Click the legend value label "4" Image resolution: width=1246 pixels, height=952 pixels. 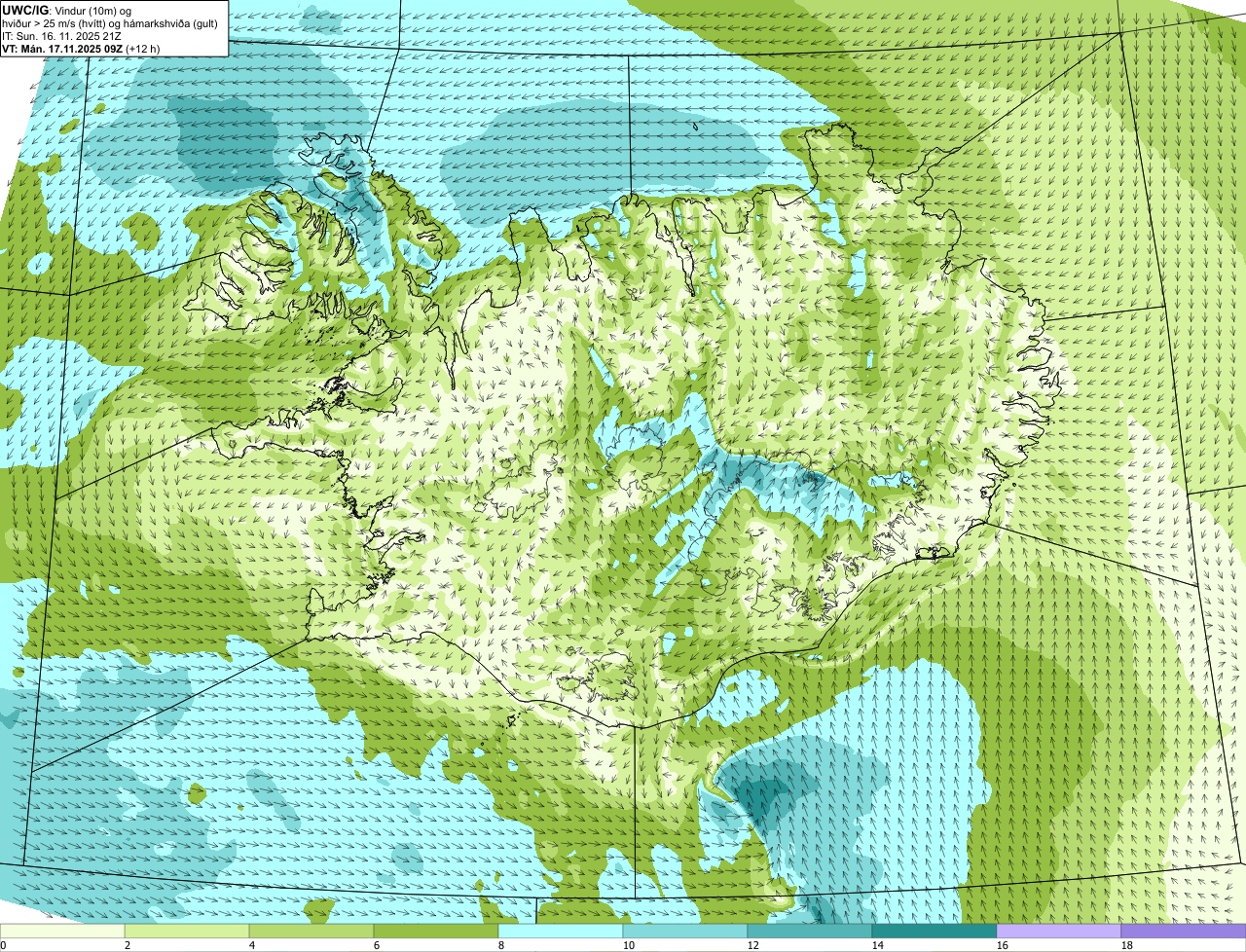(x=252, y=945)
